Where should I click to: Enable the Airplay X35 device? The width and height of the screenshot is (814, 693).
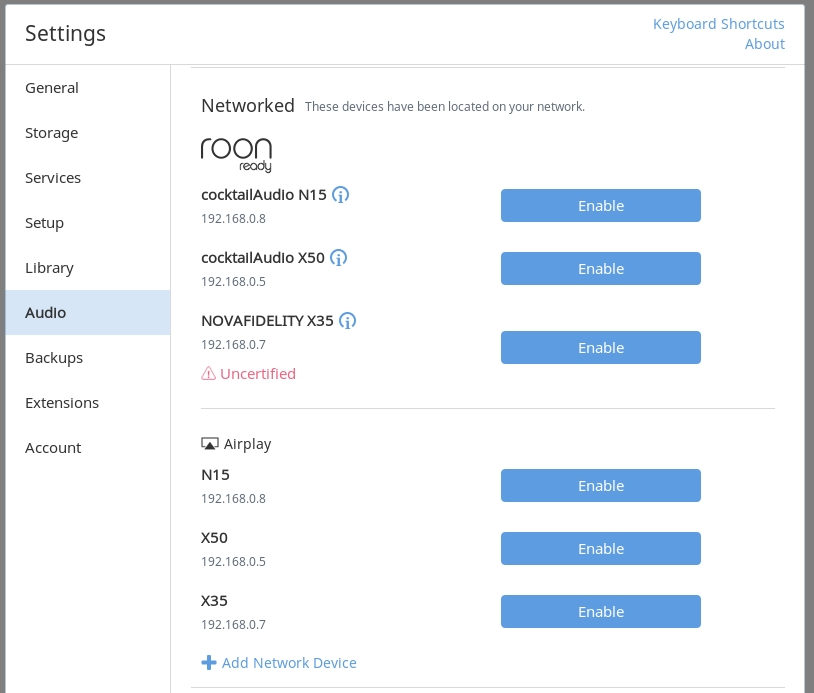click(x=601, y=612)
